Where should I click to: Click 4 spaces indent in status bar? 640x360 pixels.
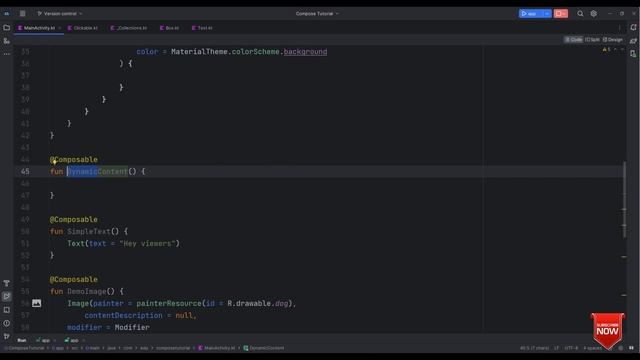(x=592, y=348)
